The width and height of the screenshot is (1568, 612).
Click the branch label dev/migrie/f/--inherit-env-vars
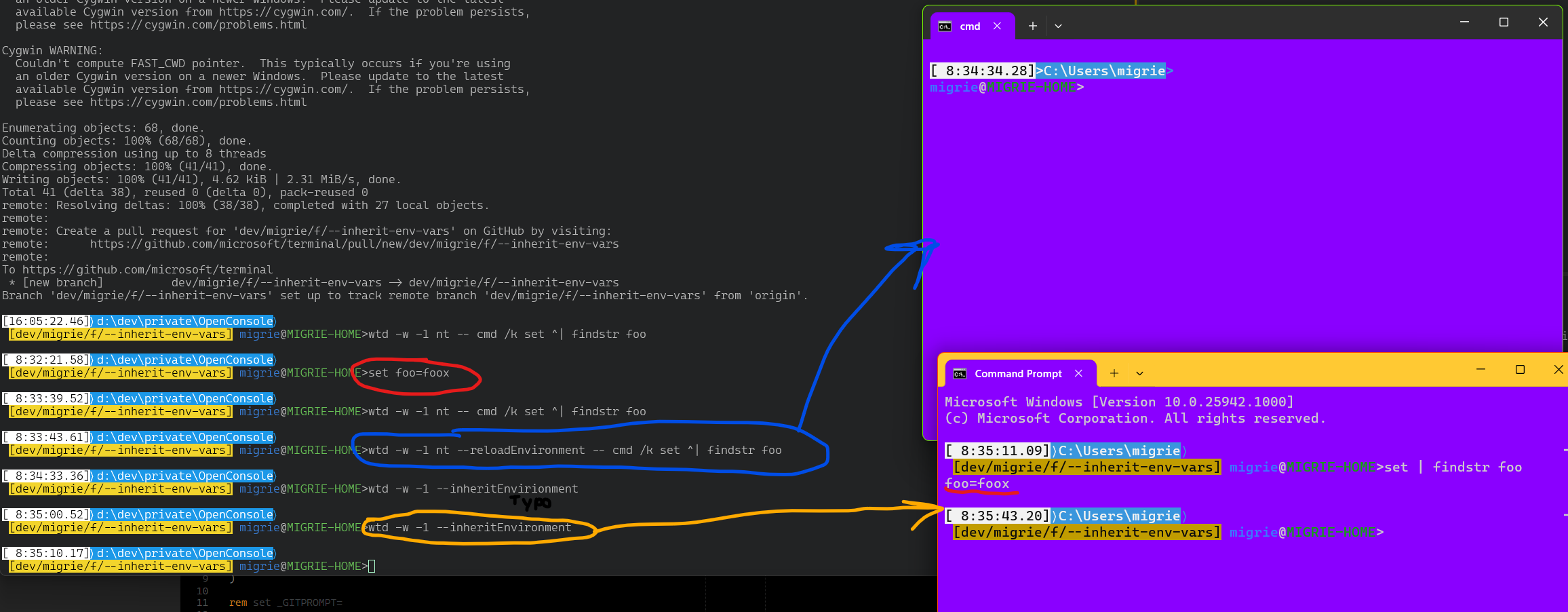click(x=119, y=334)
